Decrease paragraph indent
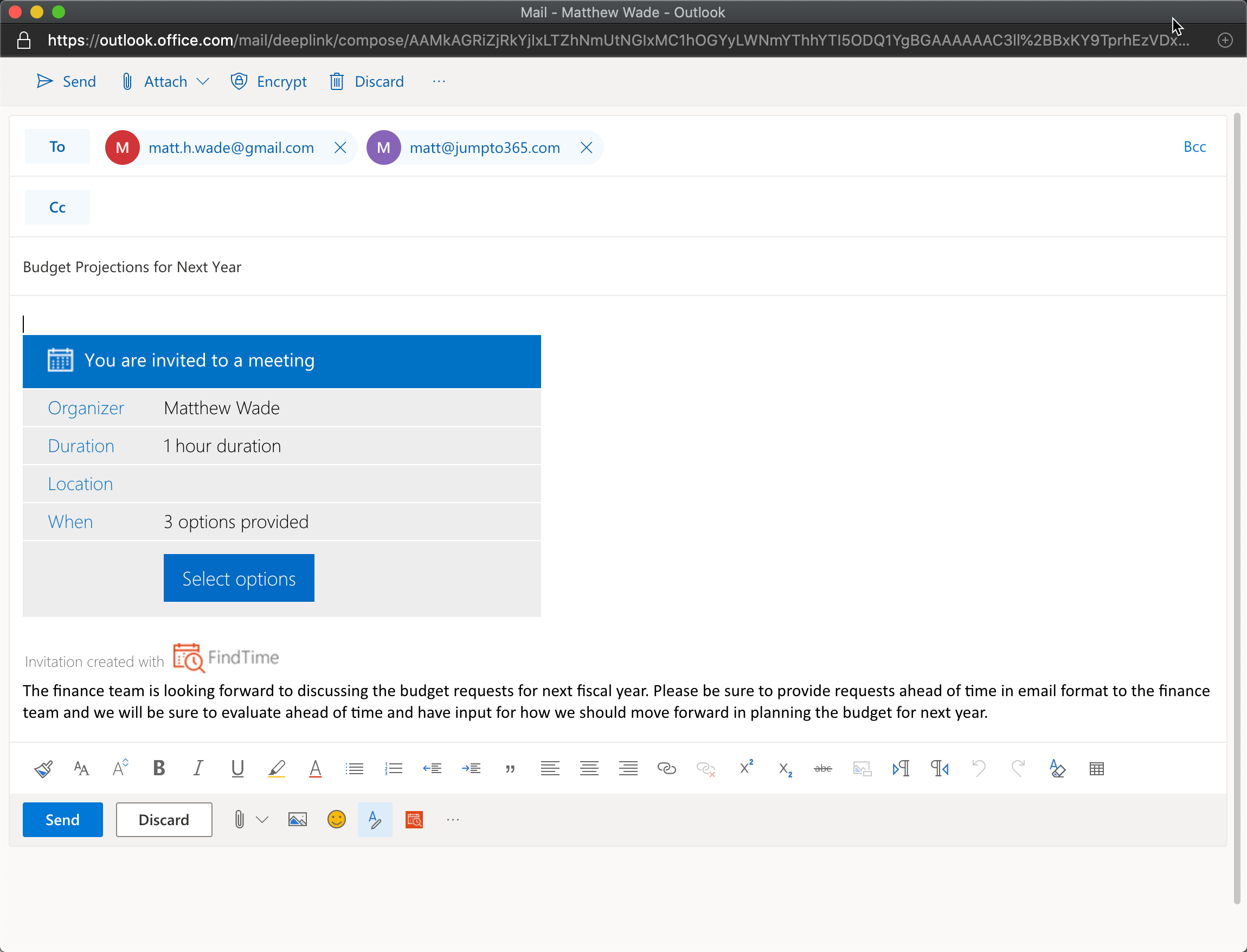Viewport: 1247px width, 952px height. point(432,768)
